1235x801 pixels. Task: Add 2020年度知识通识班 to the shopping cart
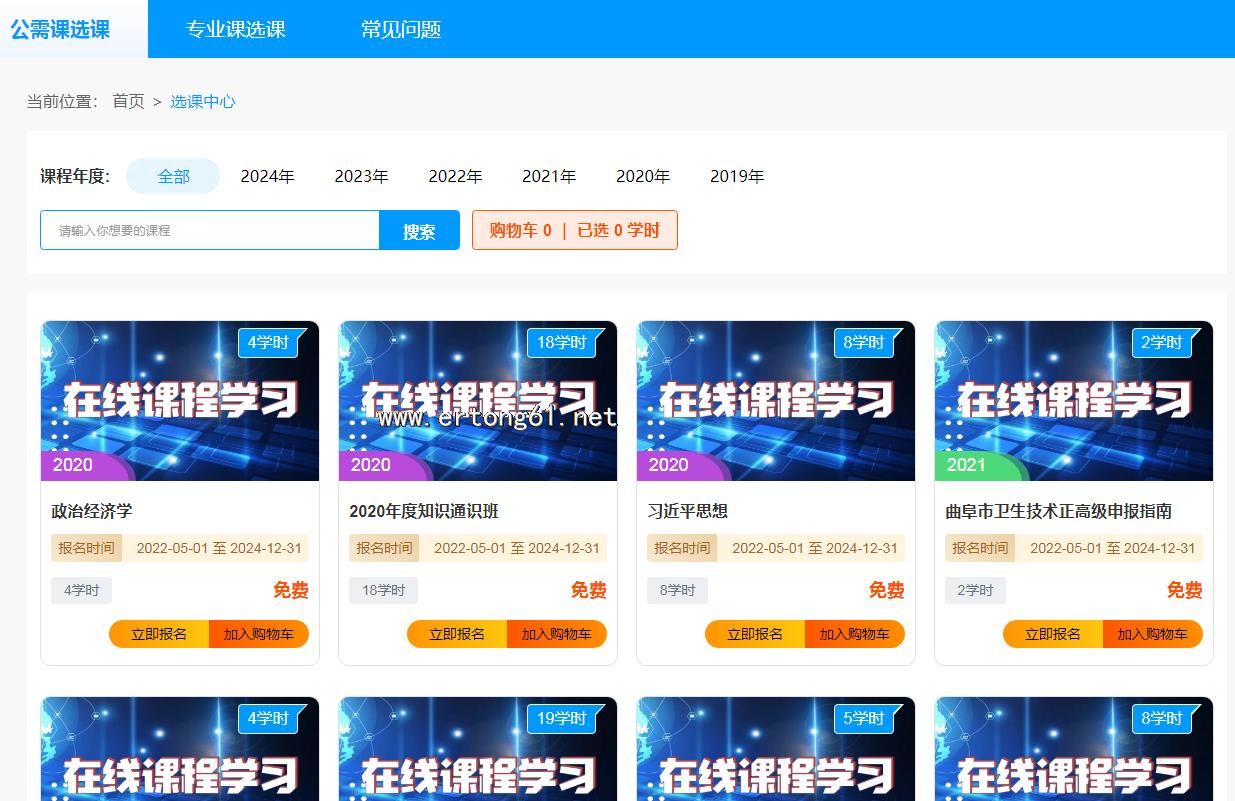click(x=556, y=634)
